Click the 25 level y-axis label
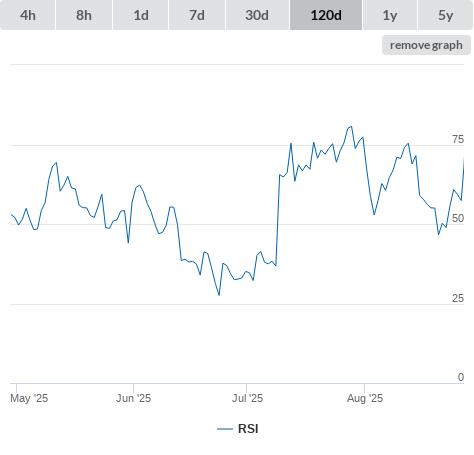The height and width of the screenshot is (455, 474). 458,298
